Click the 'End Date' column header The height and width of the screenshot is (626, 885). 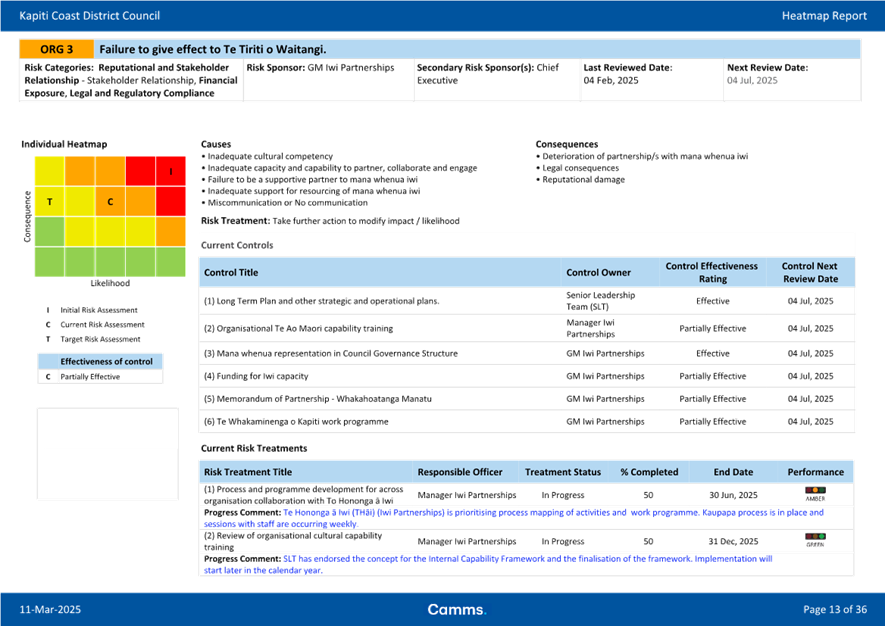(x=733, y=472)
